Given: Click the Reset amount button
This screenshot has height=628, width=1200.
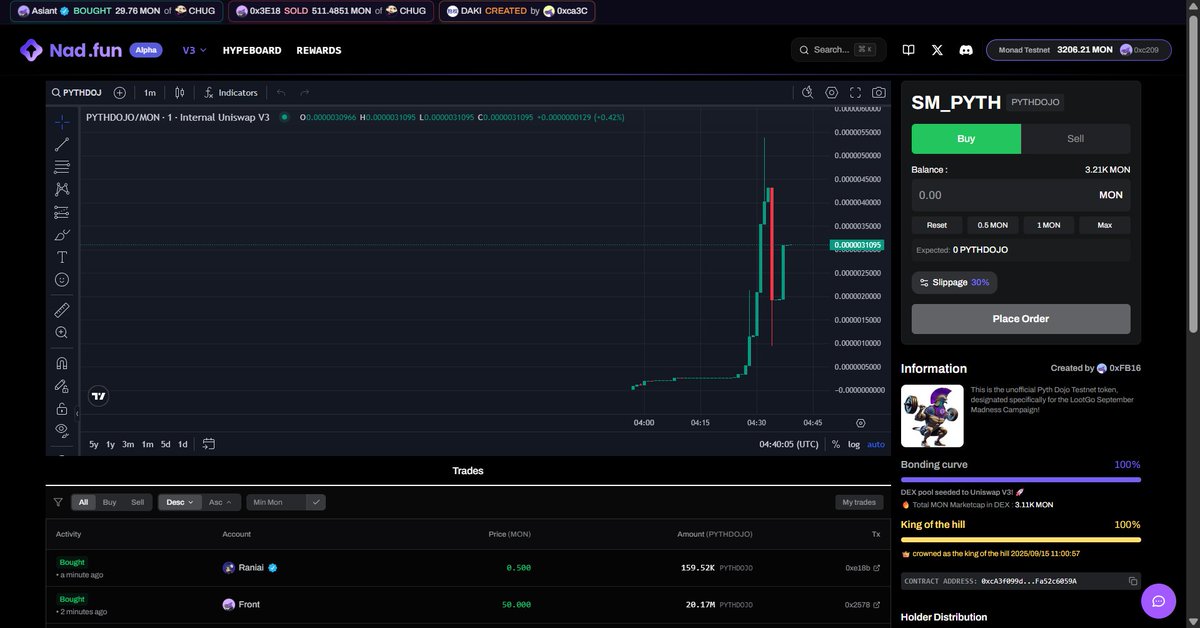Looking at the screenshot, I should (x=937, y=225).
